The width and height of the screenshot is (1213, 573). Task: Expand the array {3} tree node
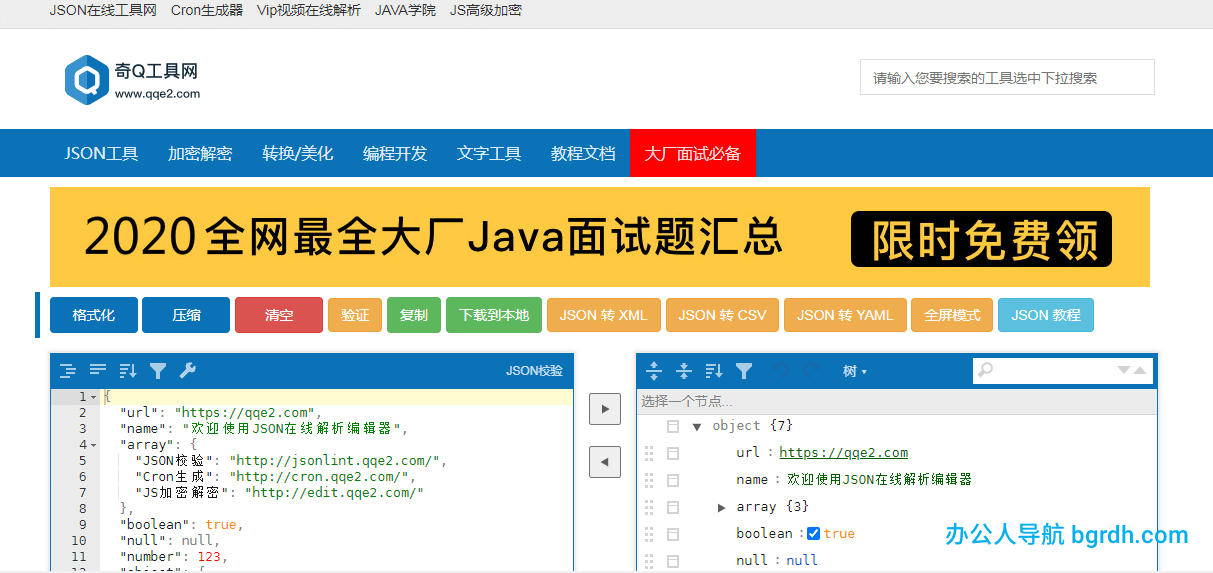click(x=722, y=507)
